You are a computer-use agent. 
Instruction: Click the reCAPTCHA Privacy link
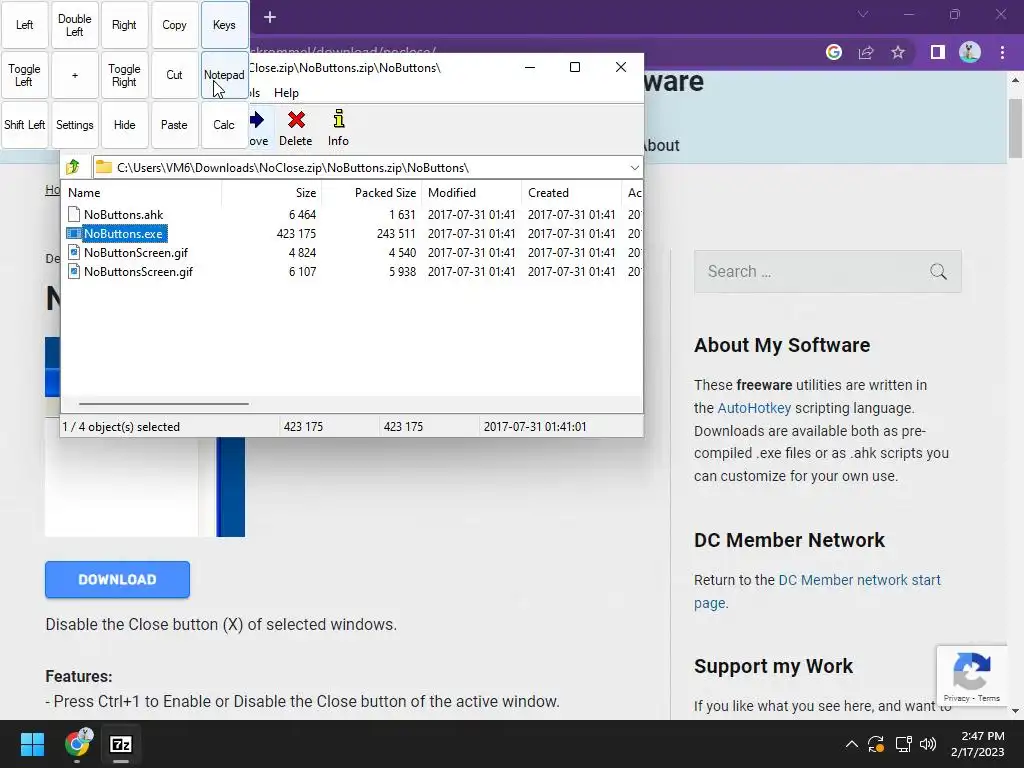point(956,698)
